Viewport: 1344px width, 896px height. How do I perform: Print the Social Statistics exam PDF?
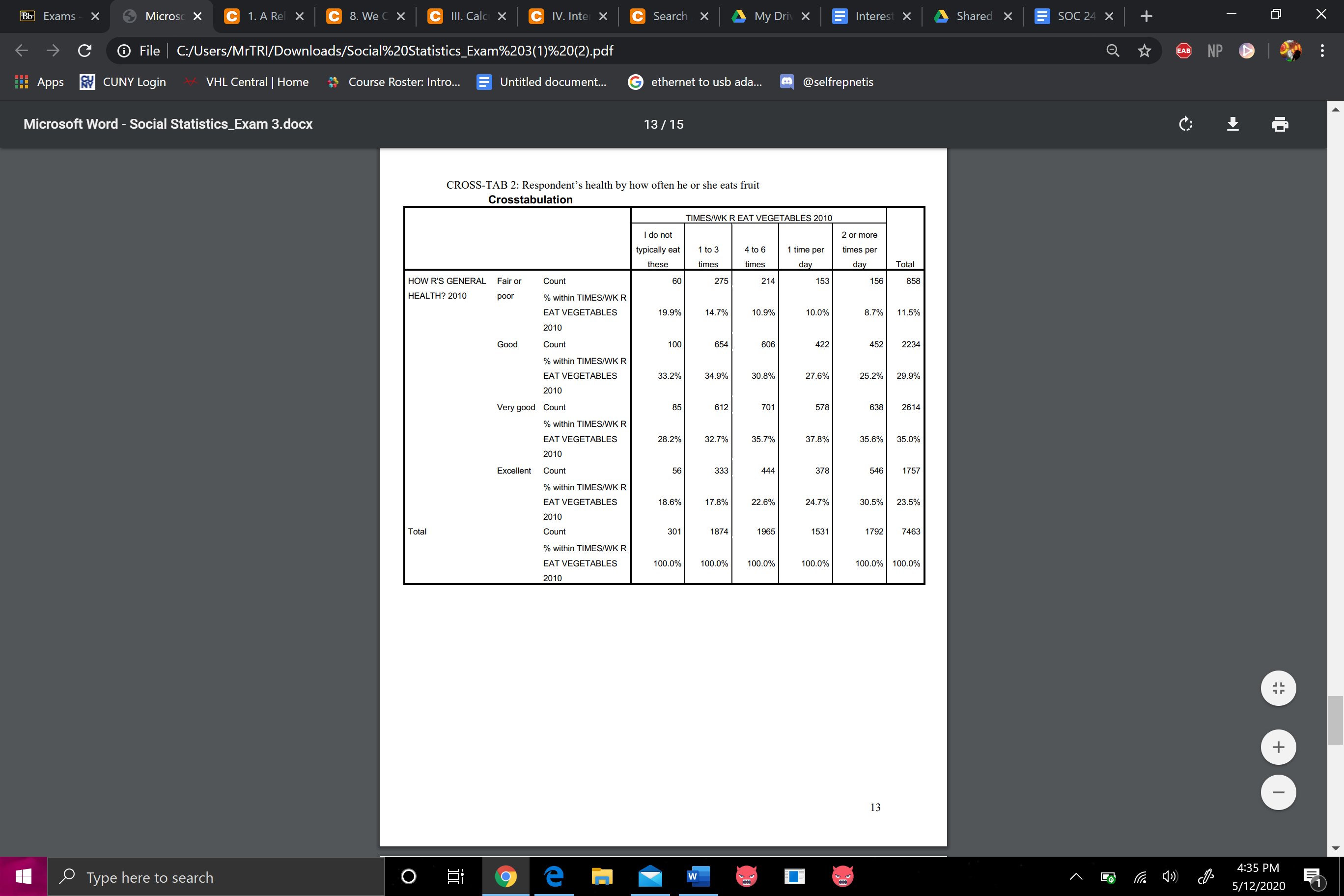tap(1280, 124)
